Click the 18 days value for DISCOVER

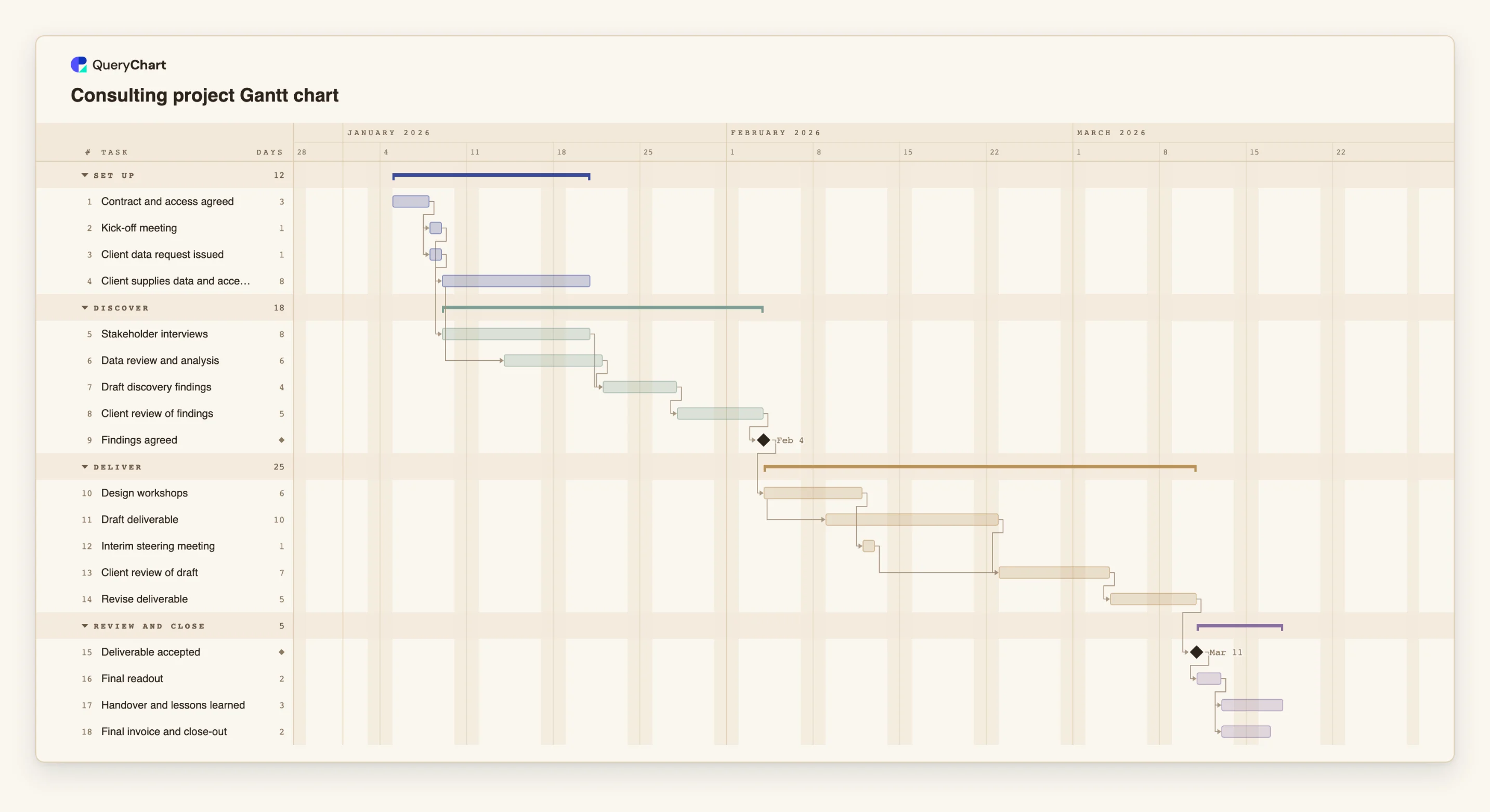(279, 308)
